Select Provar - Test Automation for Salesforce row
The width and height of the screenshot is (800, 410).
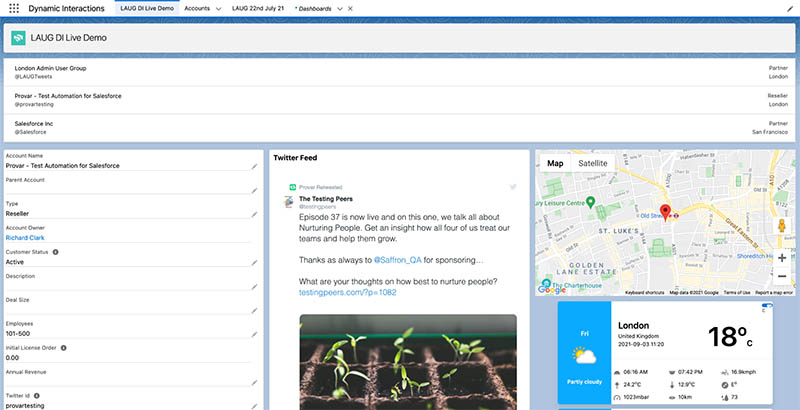point(399,100)
